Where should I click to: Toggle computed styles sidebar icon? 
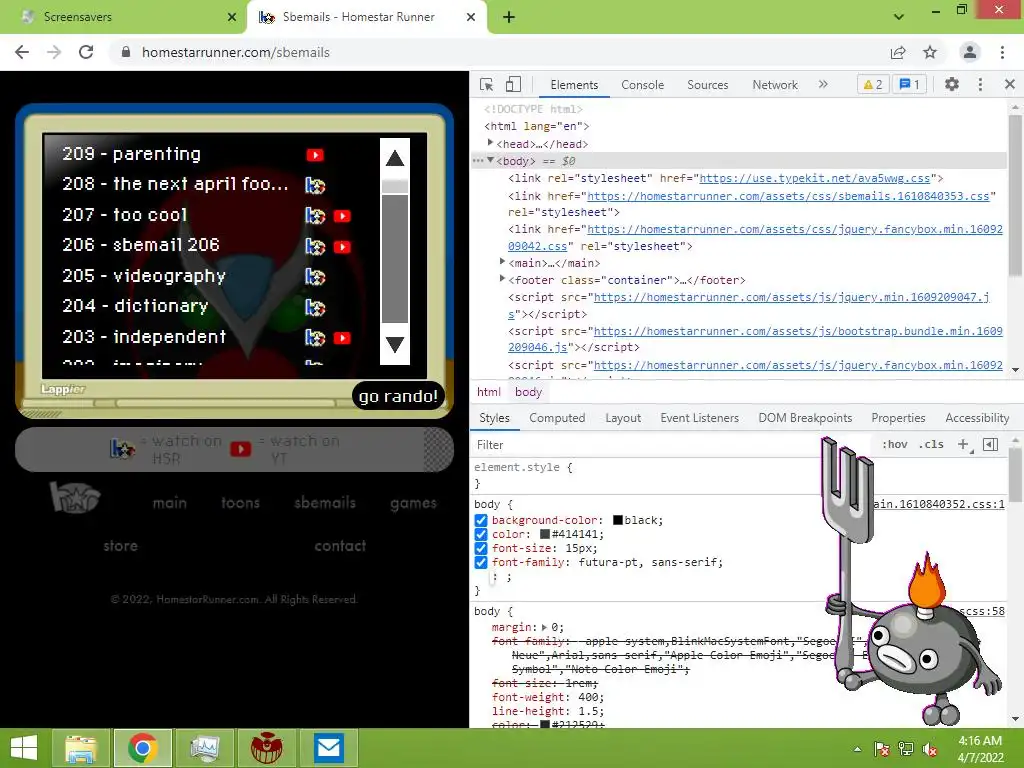(991, 445)
